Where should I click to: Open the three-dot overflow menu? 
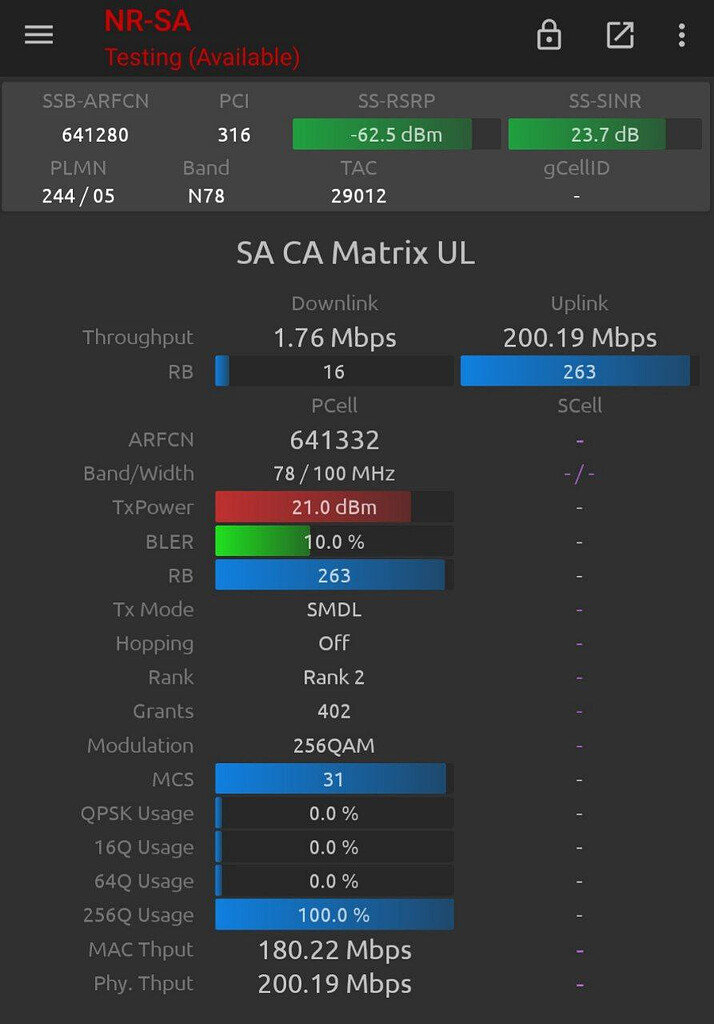click(681, 35)
